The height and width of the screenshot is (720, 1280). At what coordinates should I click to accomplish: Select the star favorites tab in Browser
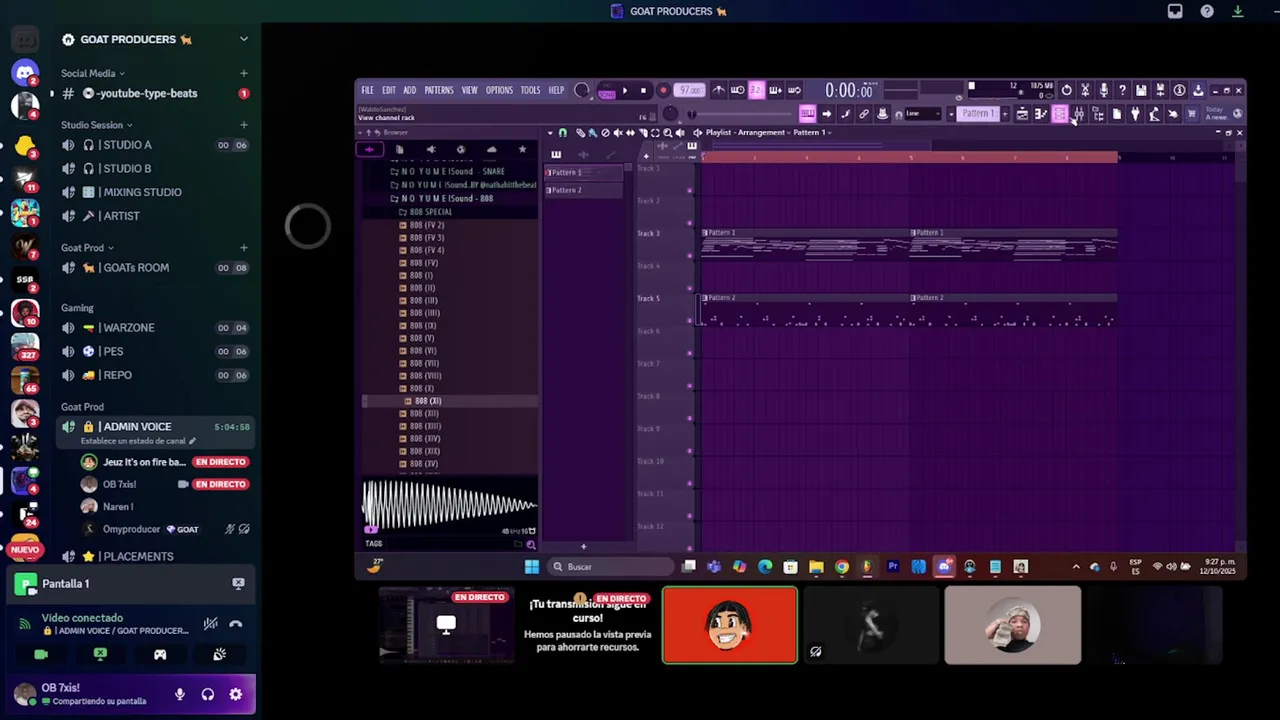coord(522,150)
